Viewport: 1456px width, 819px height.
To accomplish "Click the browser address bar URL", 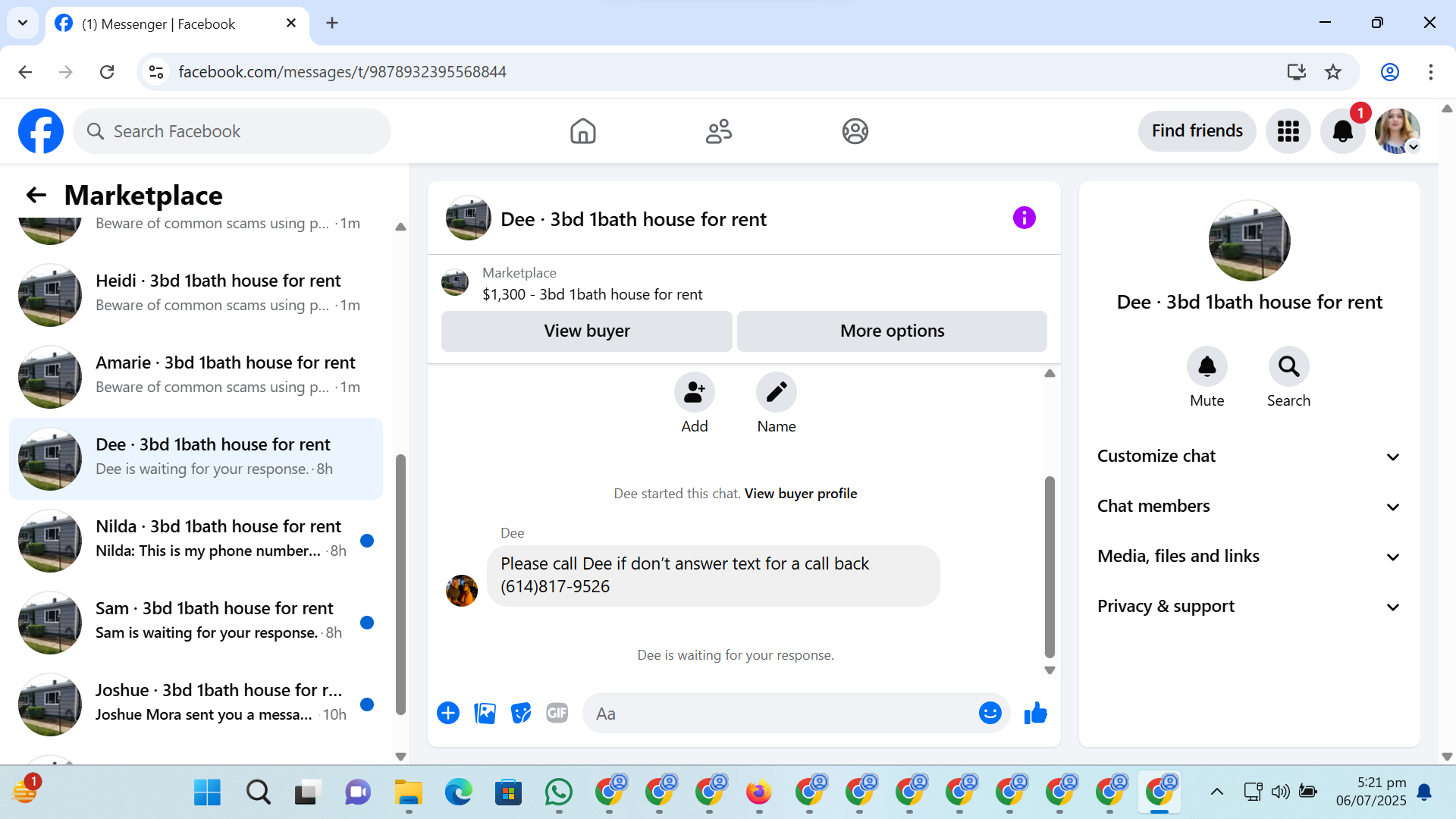I will [x=342, y=71].
